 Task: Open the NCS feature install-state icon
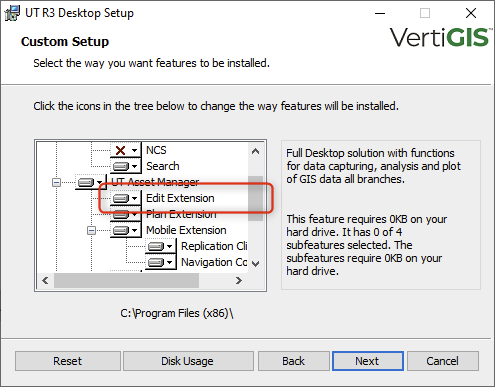click(x=125, y=150)
